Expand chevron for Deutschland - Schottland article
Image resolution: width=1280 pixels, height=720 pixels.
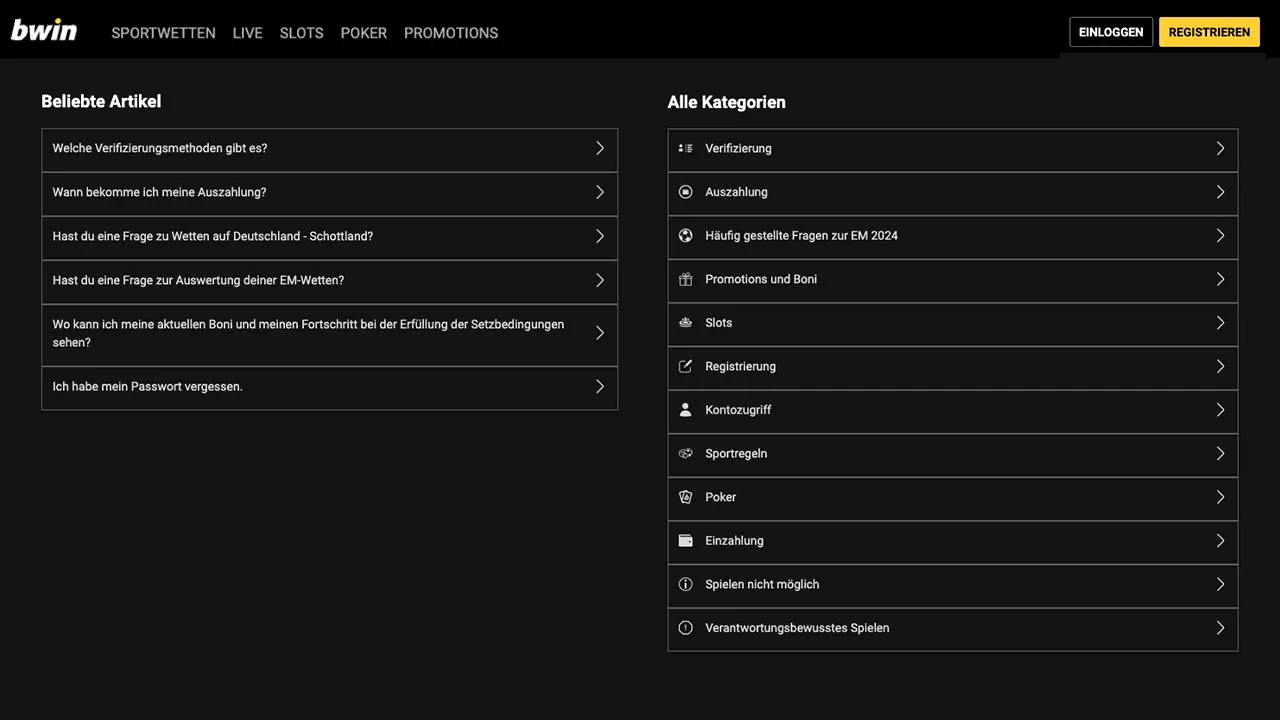pos(600,236)
